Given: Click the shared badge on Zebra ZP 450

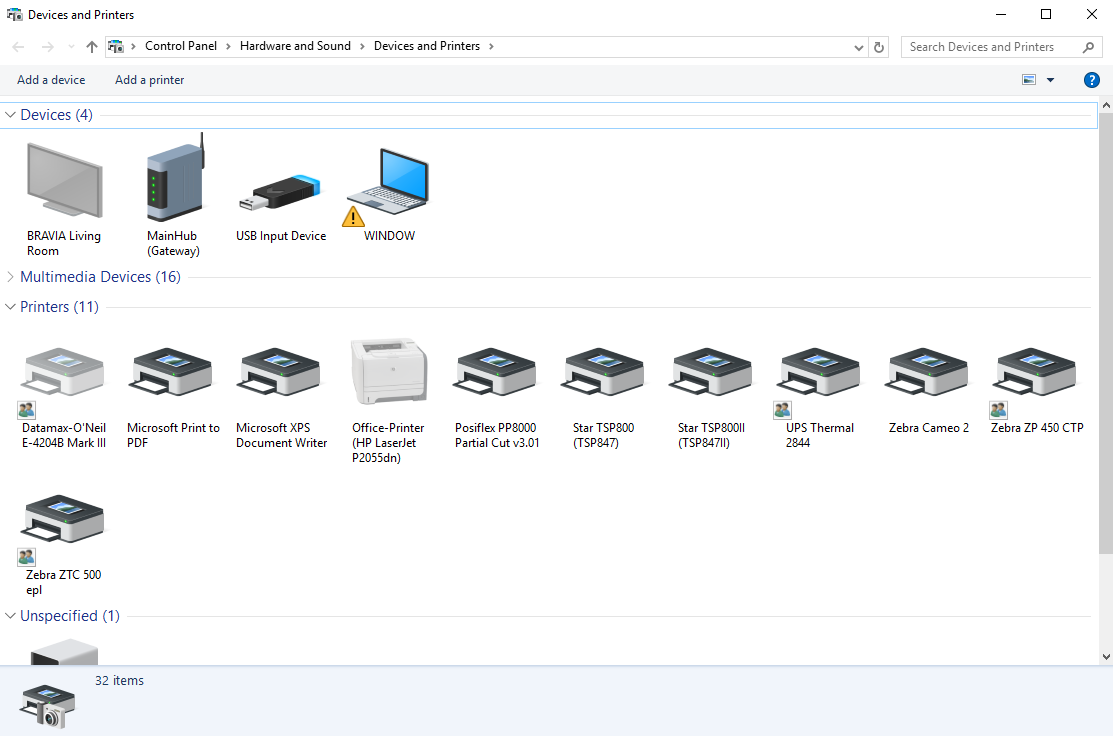Looking at the screenshot, I should [x=998, y=410].
